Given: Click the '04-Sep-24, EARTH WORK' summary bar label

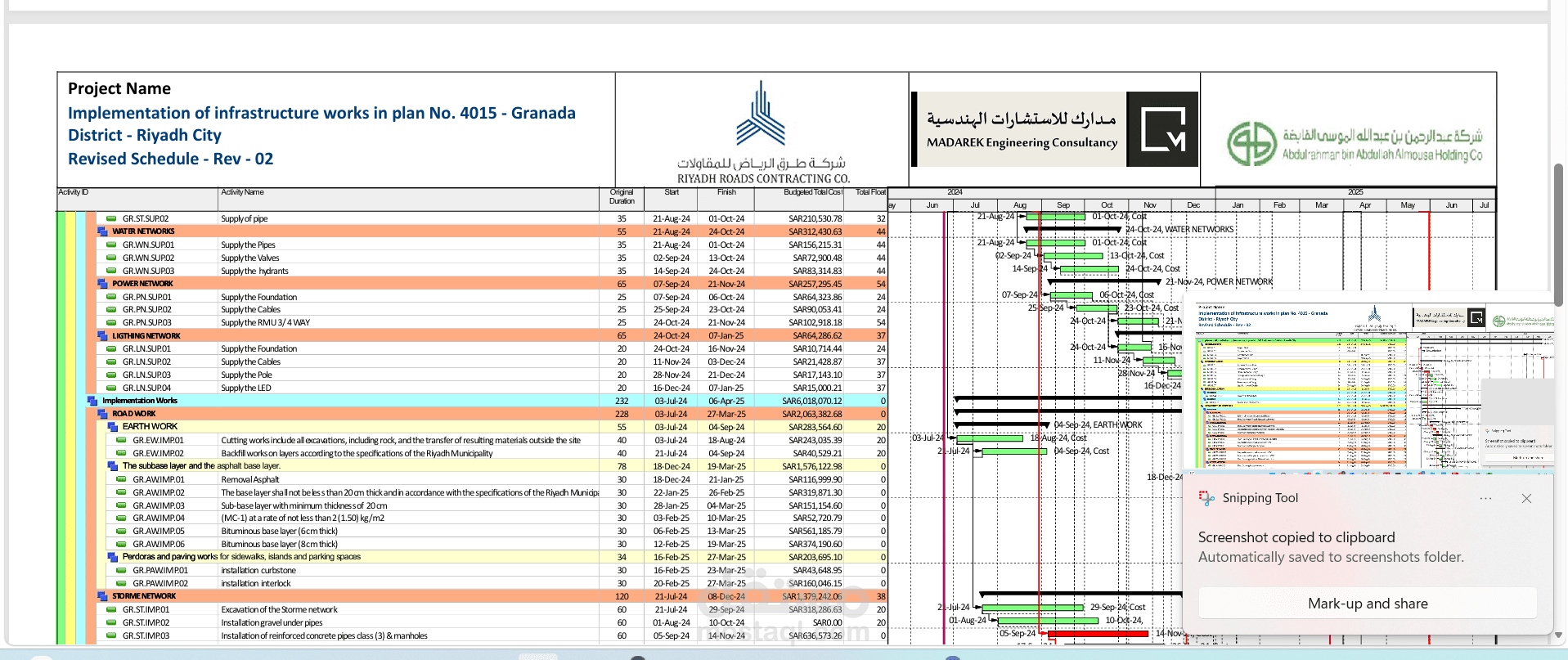Looking at the screenshot, I should (1098, 424).
